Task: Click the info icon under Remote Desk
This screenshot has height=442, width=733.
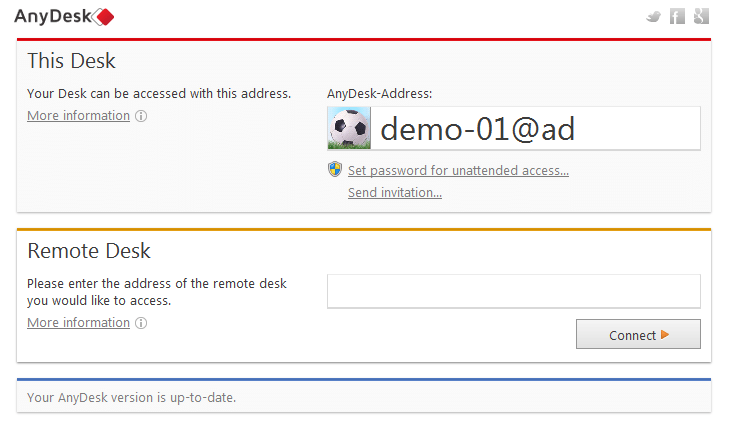Action: (141, 323)
